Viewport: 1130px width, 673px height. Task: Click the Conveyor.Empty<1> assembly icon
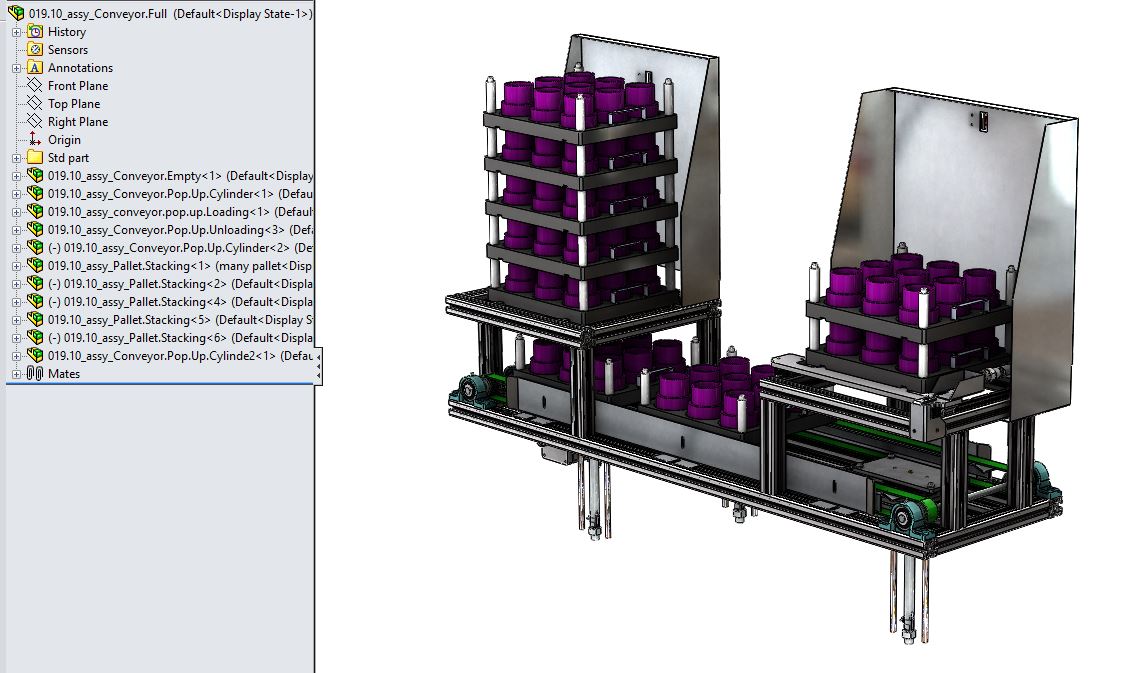(x=35, y=175)
